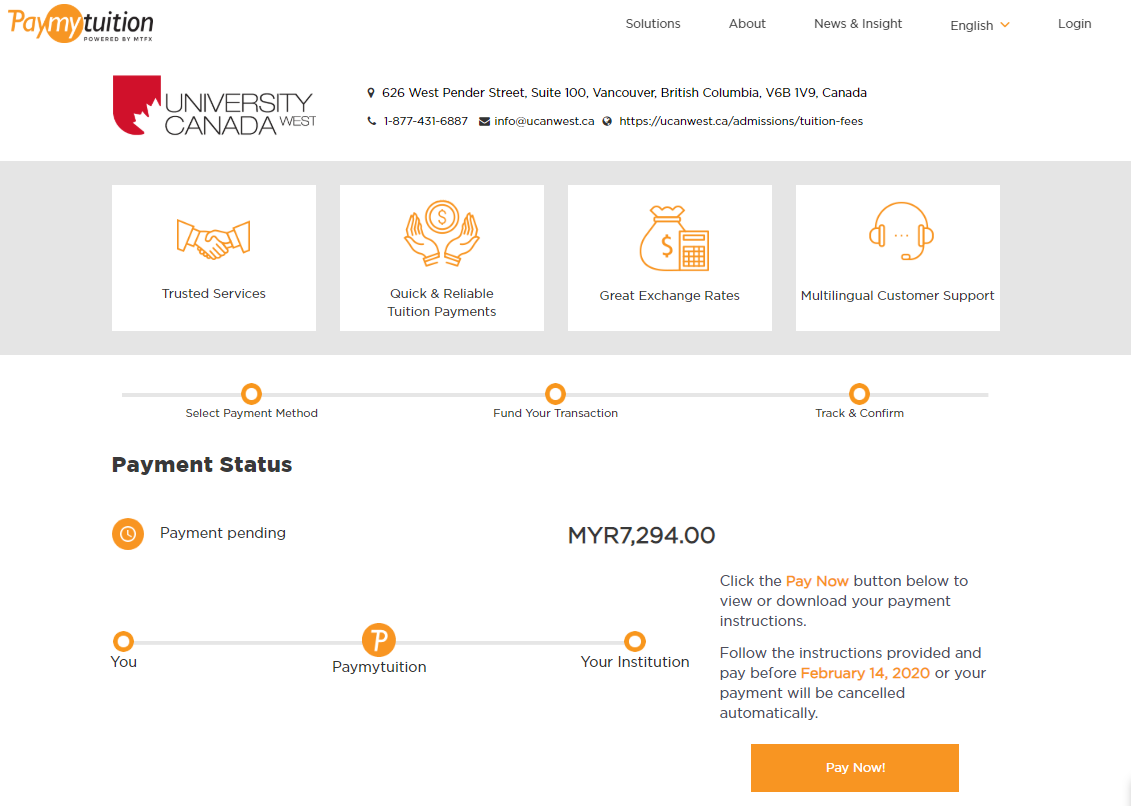This screenshot has height=806, width=1131.
Task: Click the Login link
Action: coord(1074,24)
